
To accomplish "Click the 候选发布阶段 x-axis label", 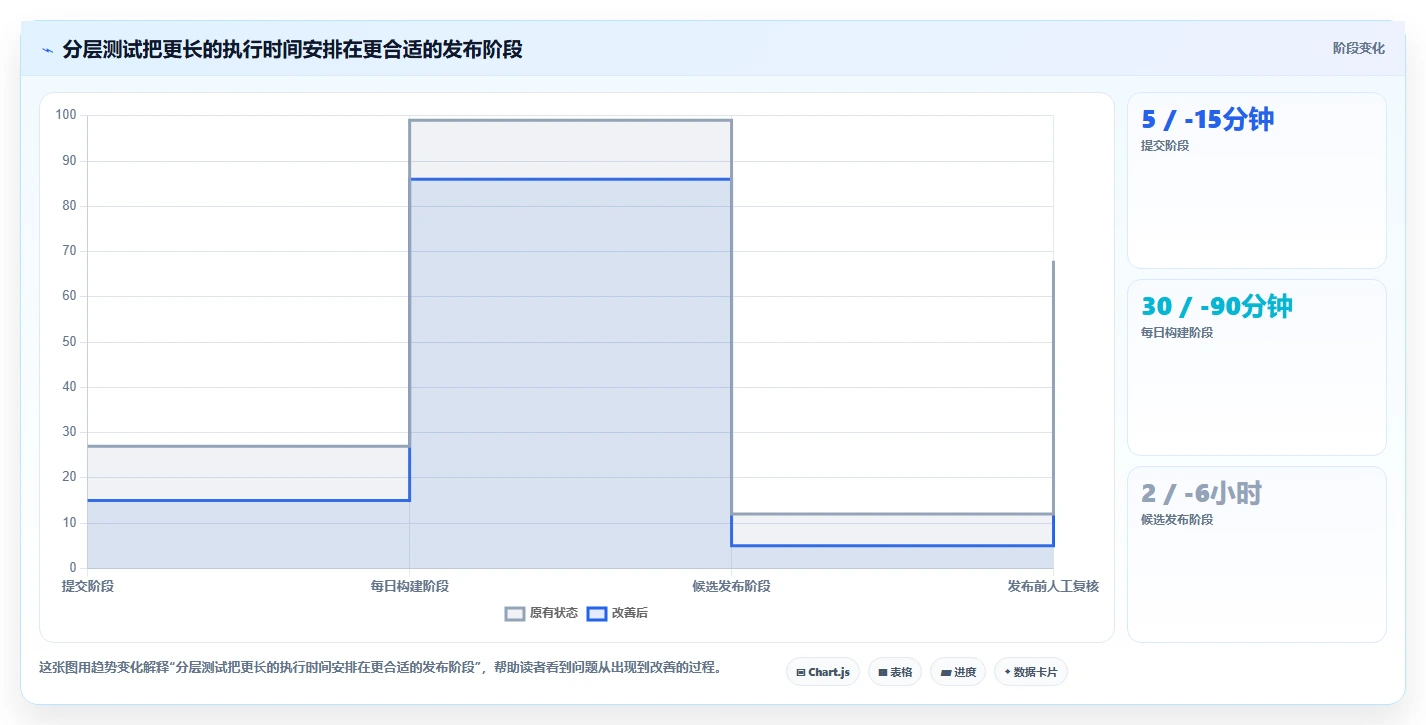I will coord(731,586).
